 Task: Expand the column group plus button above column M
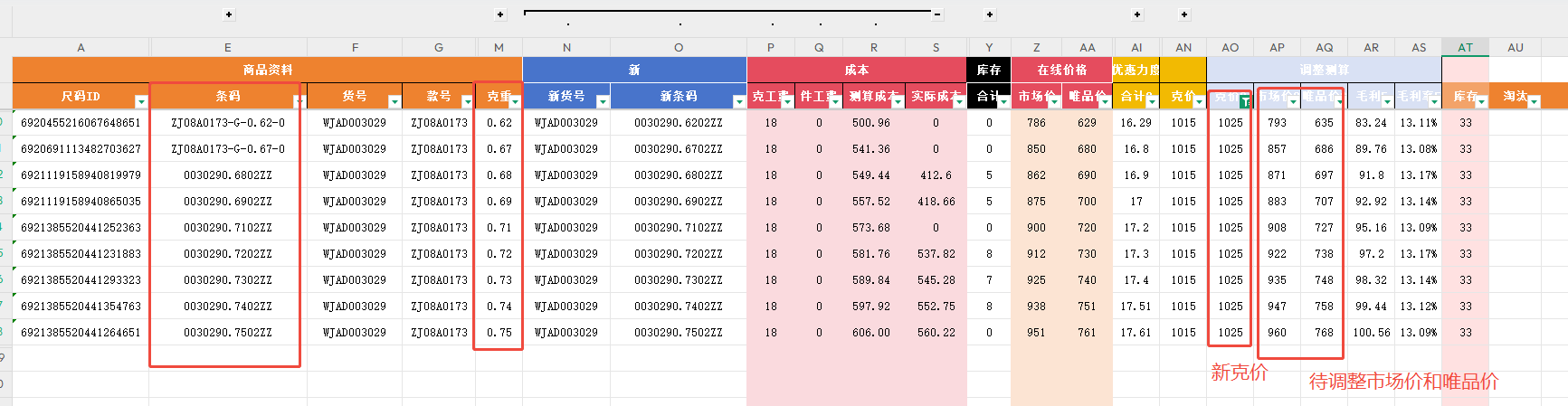click(500, 14)
